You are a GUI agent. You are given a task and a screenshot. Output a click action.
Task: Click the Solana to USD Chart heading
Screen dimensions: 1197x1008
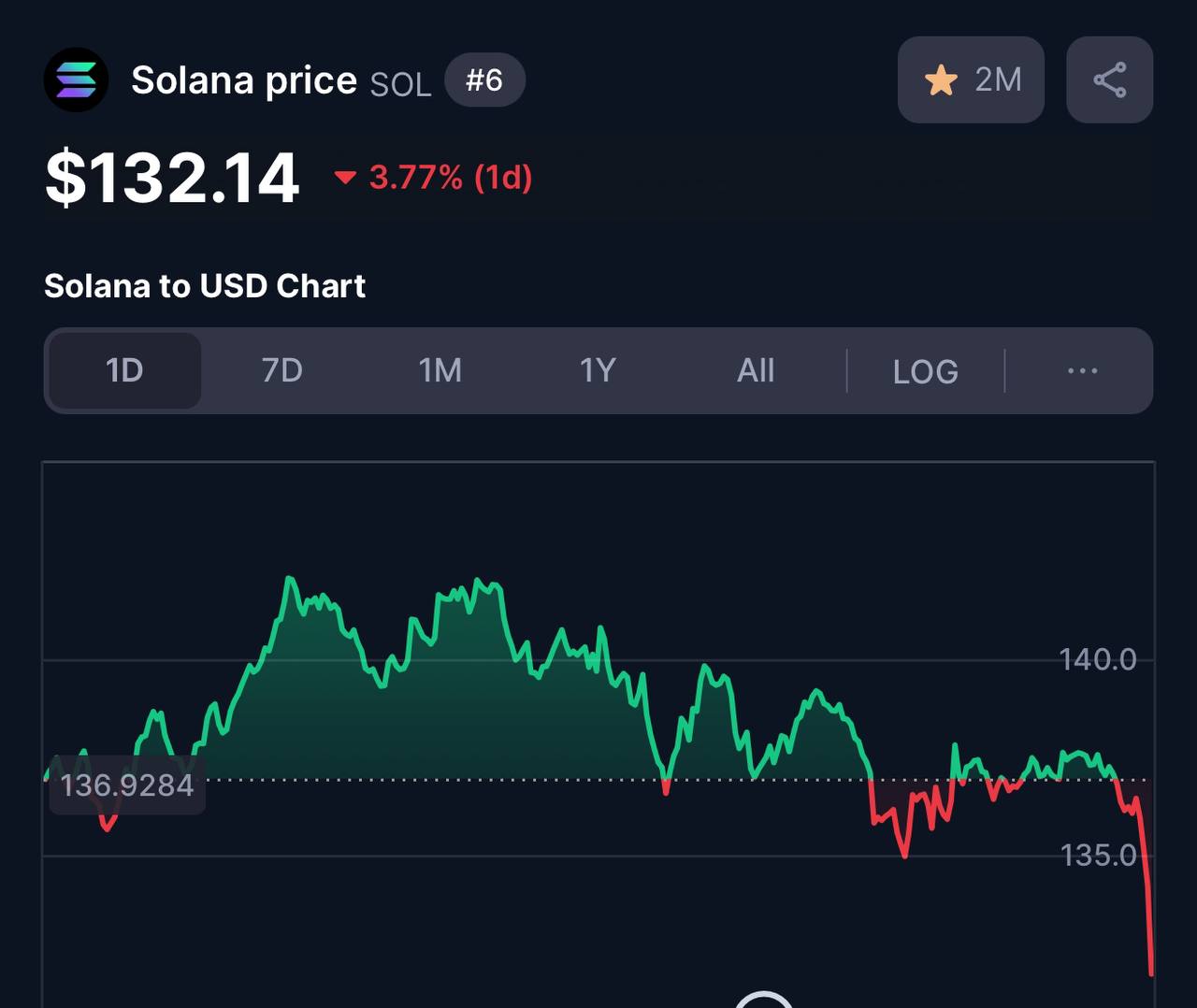[x=205, y=285]
